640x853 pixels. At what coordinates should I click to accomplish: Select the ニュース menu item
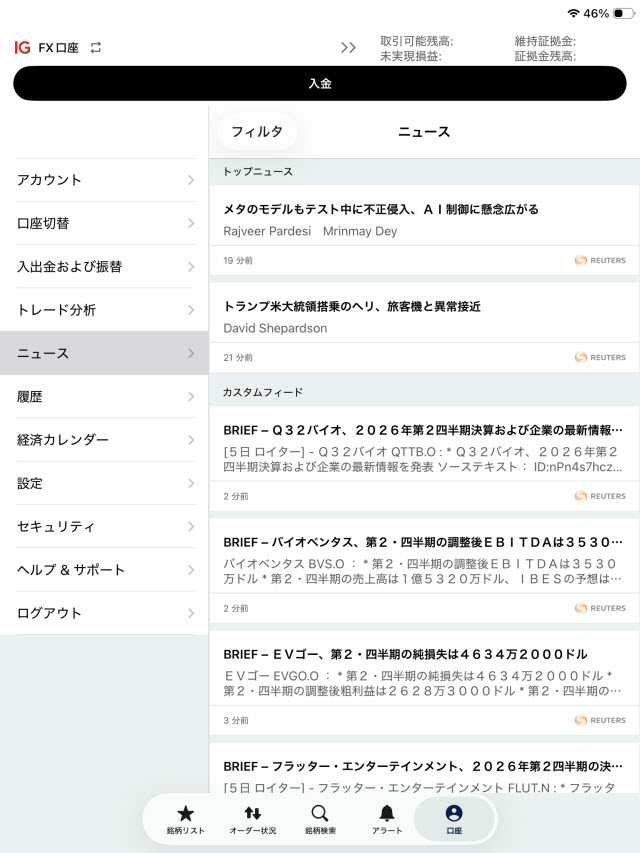tap(104, 353)
